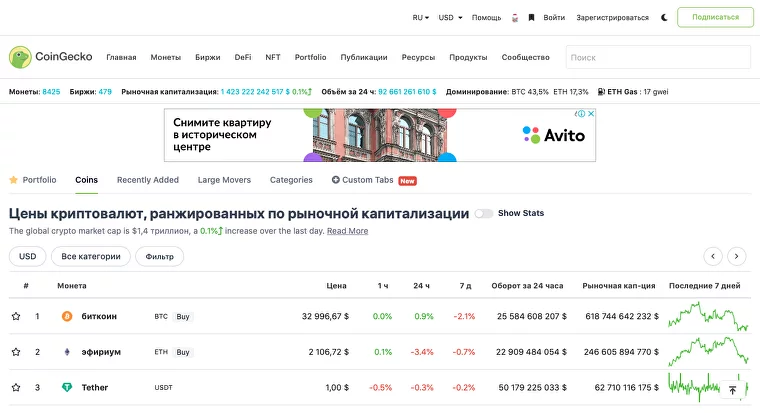
Task: Open ad info icon on banner
Action: tap(580, 114)
